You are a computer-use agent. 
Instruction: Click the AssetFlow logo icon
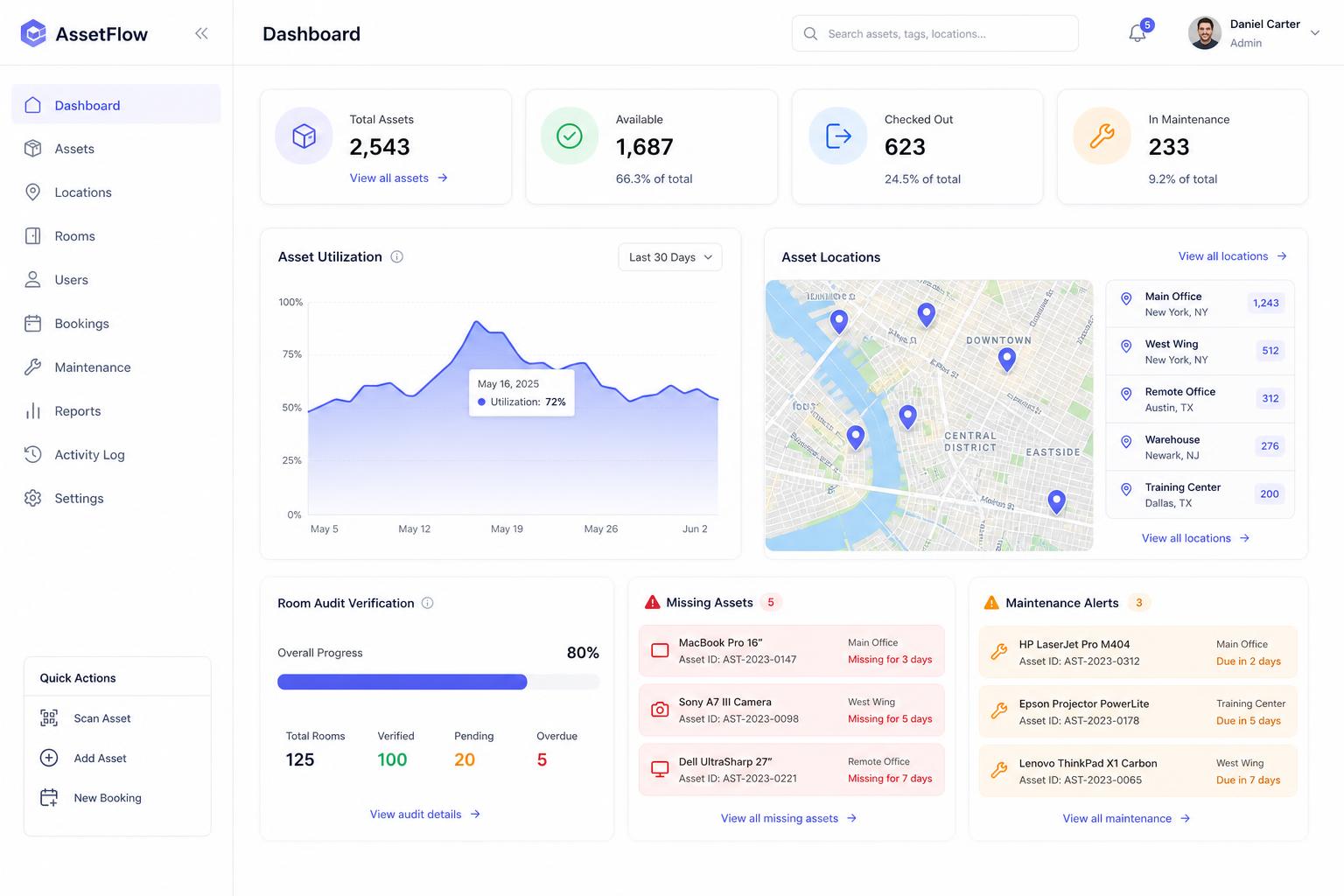coord(33,33)
